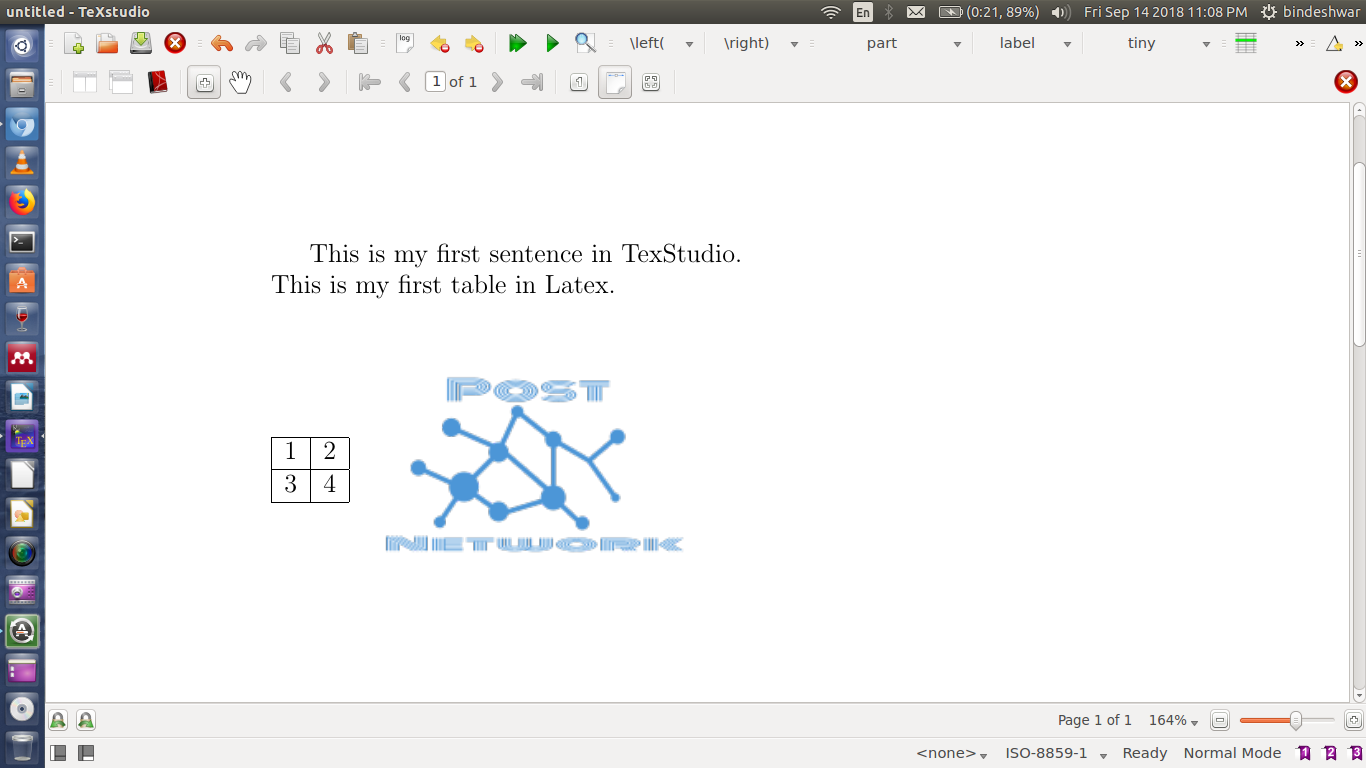Toggle fit-to-width view mode

pos(615,82)
